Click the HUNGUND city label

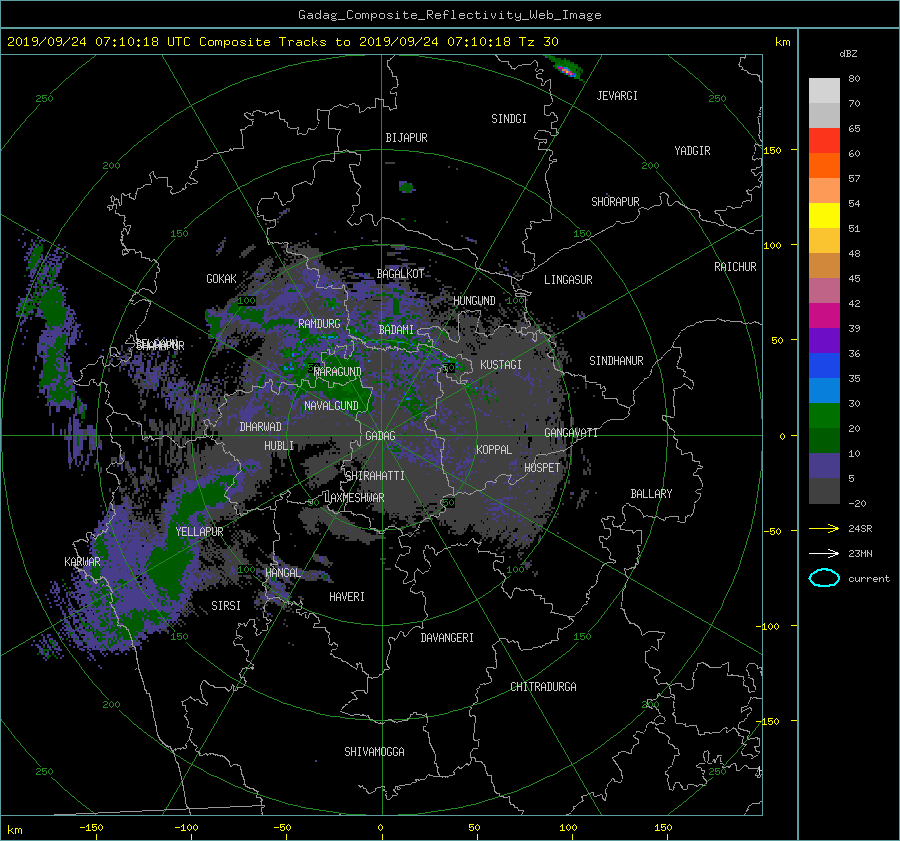tap(474, 301)
